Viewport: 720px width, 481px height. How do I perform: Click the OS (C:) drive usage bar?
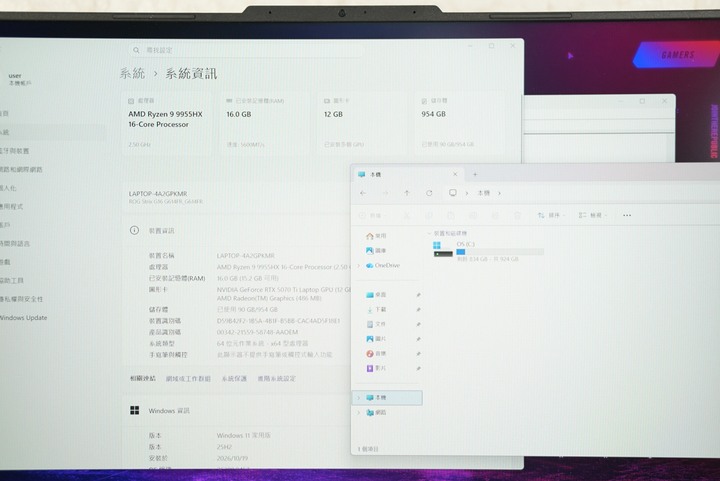500,252
